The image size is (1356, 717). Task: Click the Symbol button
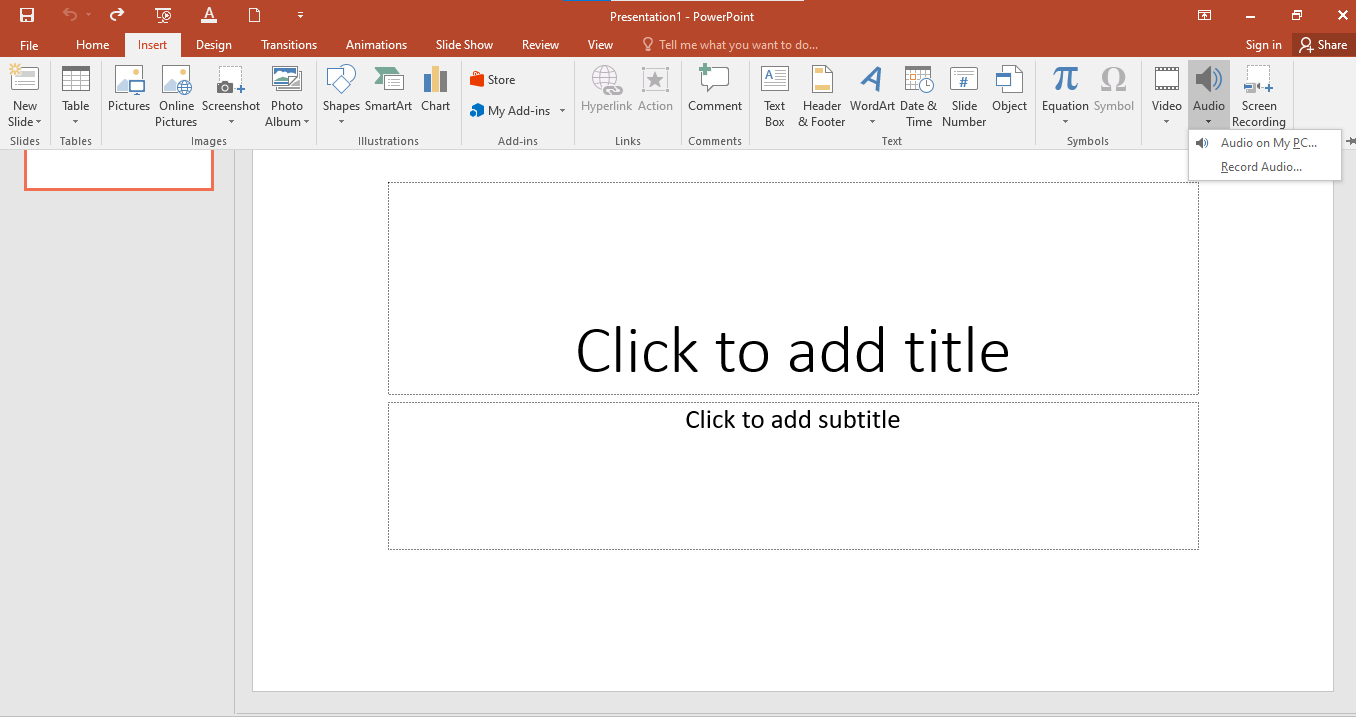coord(1114,90)
